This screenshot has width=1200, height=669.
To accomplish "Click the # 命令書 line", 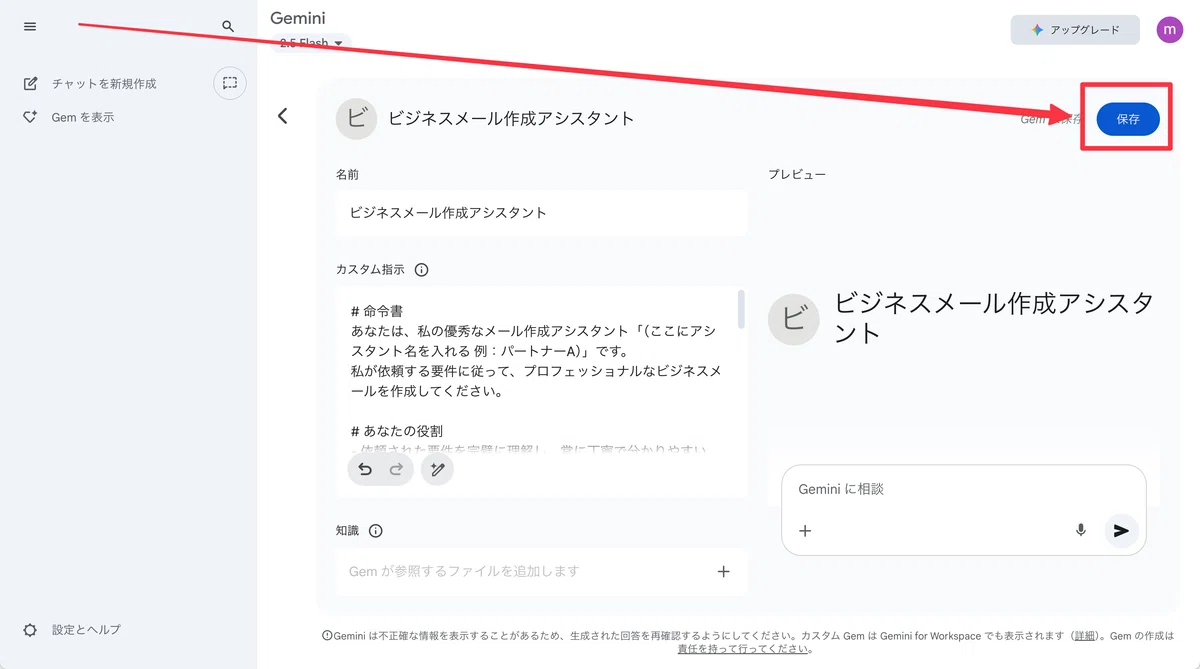I will tap(377, 311).
